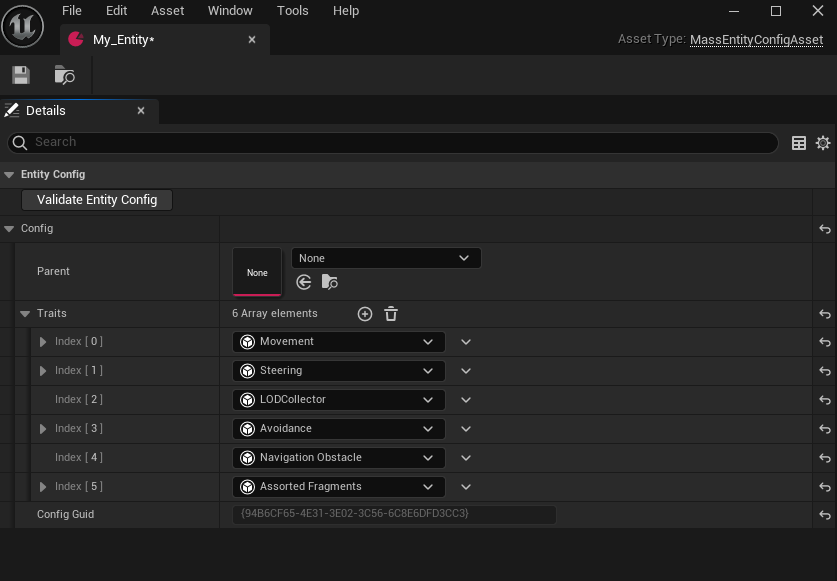Open the Parent None asset dropdown
Viewport: 837px width, 581px height.
click(x=386, y=258)
